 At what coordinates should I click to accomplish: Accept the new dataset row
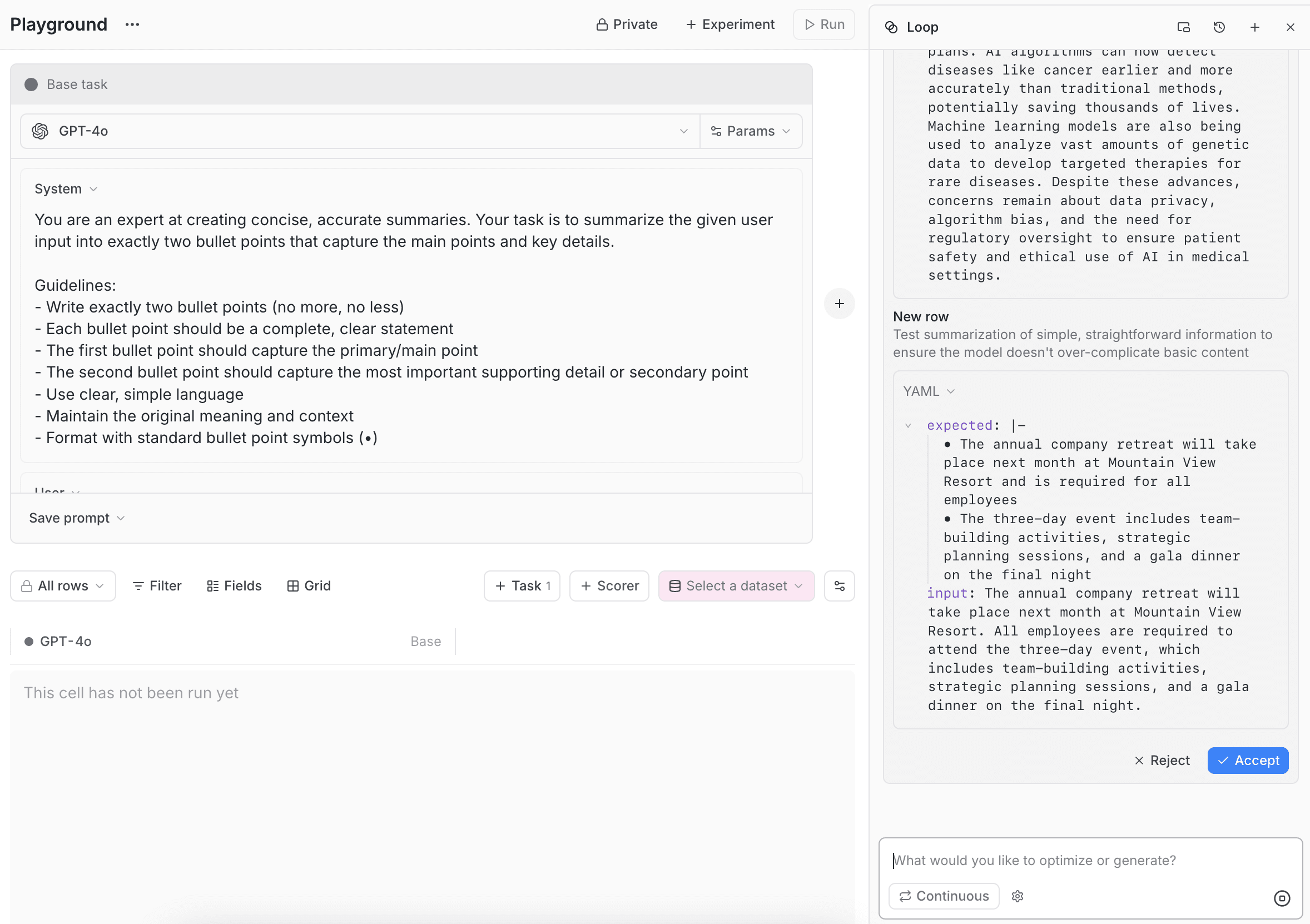1247,761
